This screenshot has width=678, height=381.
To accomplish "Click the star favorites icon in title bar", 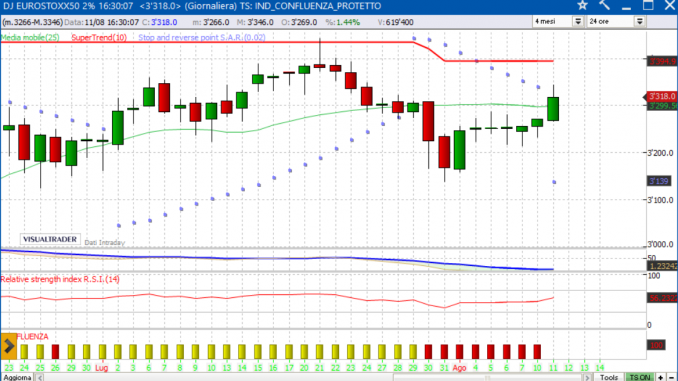I will (x=582, y=5).
